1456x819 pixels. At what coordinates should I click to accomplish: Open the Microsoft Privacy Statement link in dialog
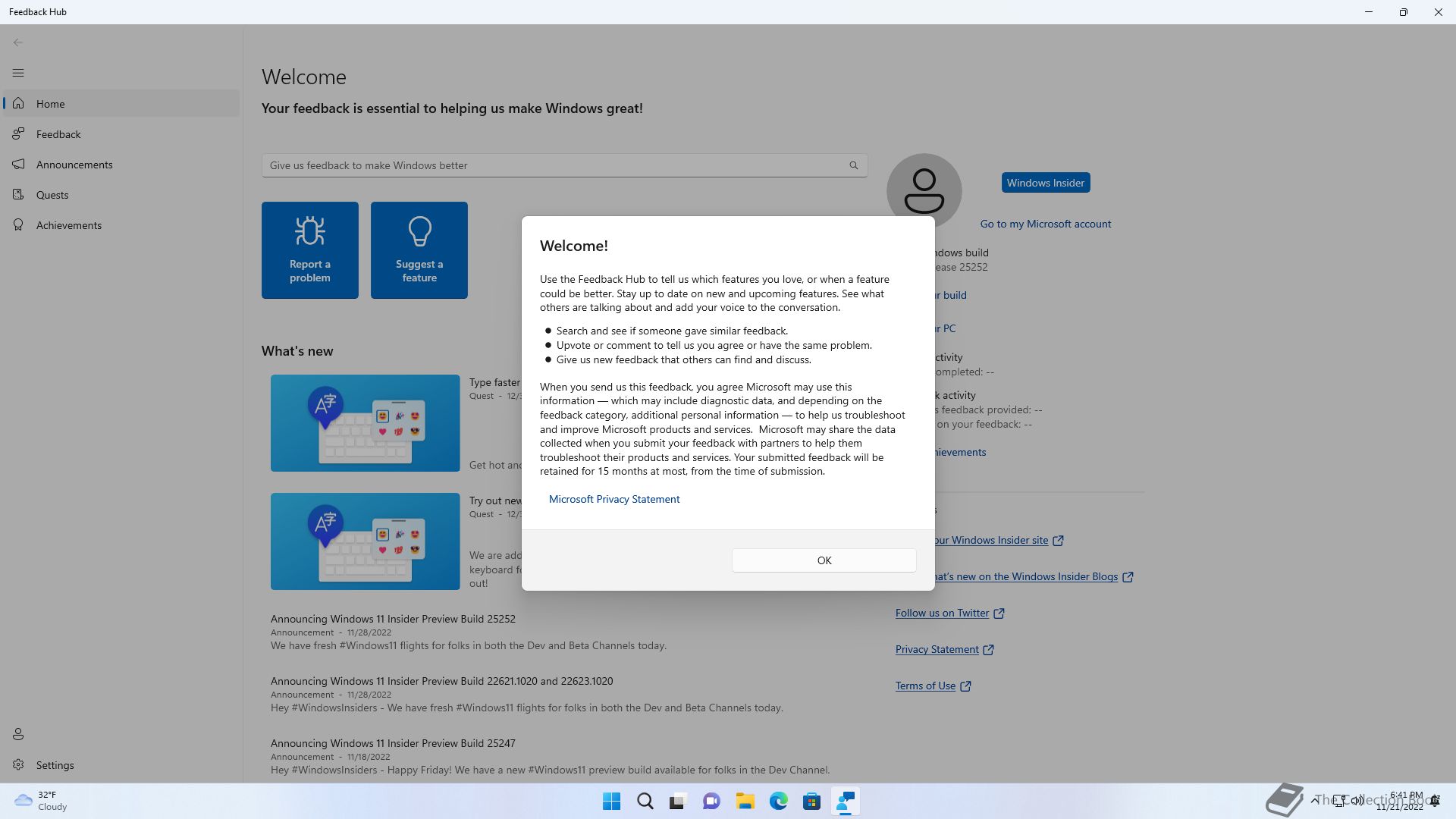(613, 499)
